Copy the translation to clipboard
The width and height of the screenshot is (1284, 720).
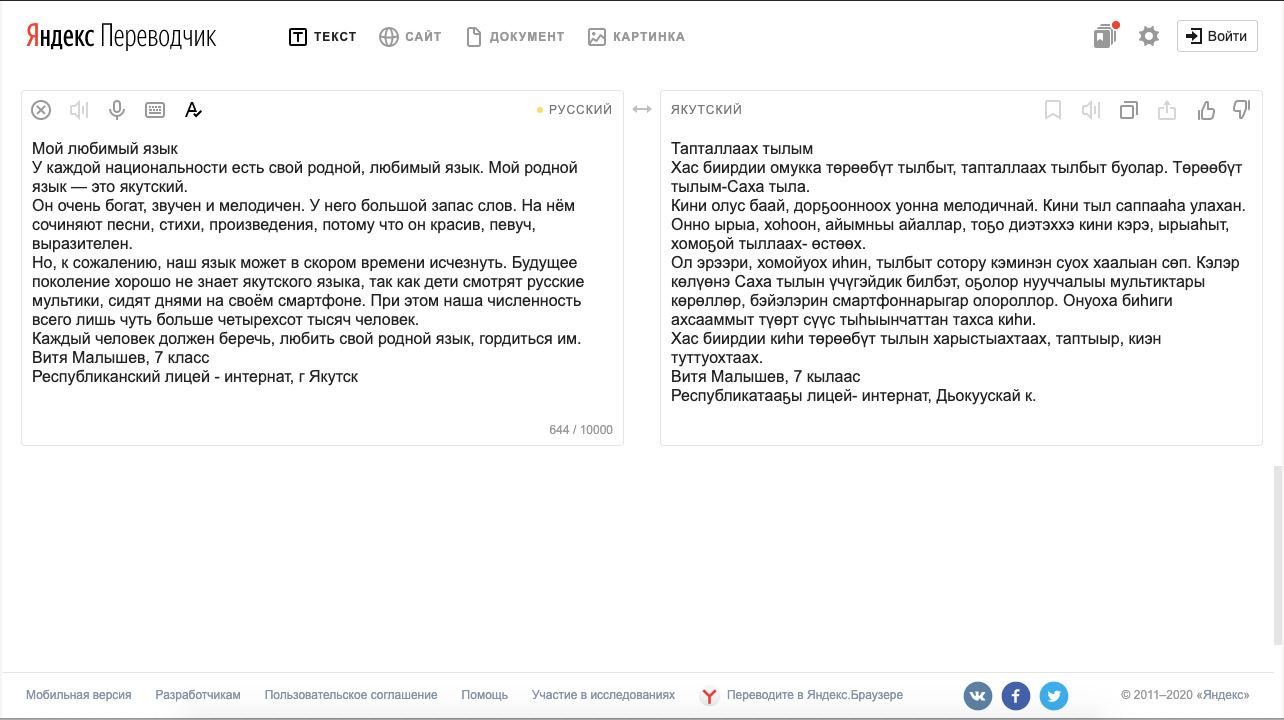[1129, 110]
